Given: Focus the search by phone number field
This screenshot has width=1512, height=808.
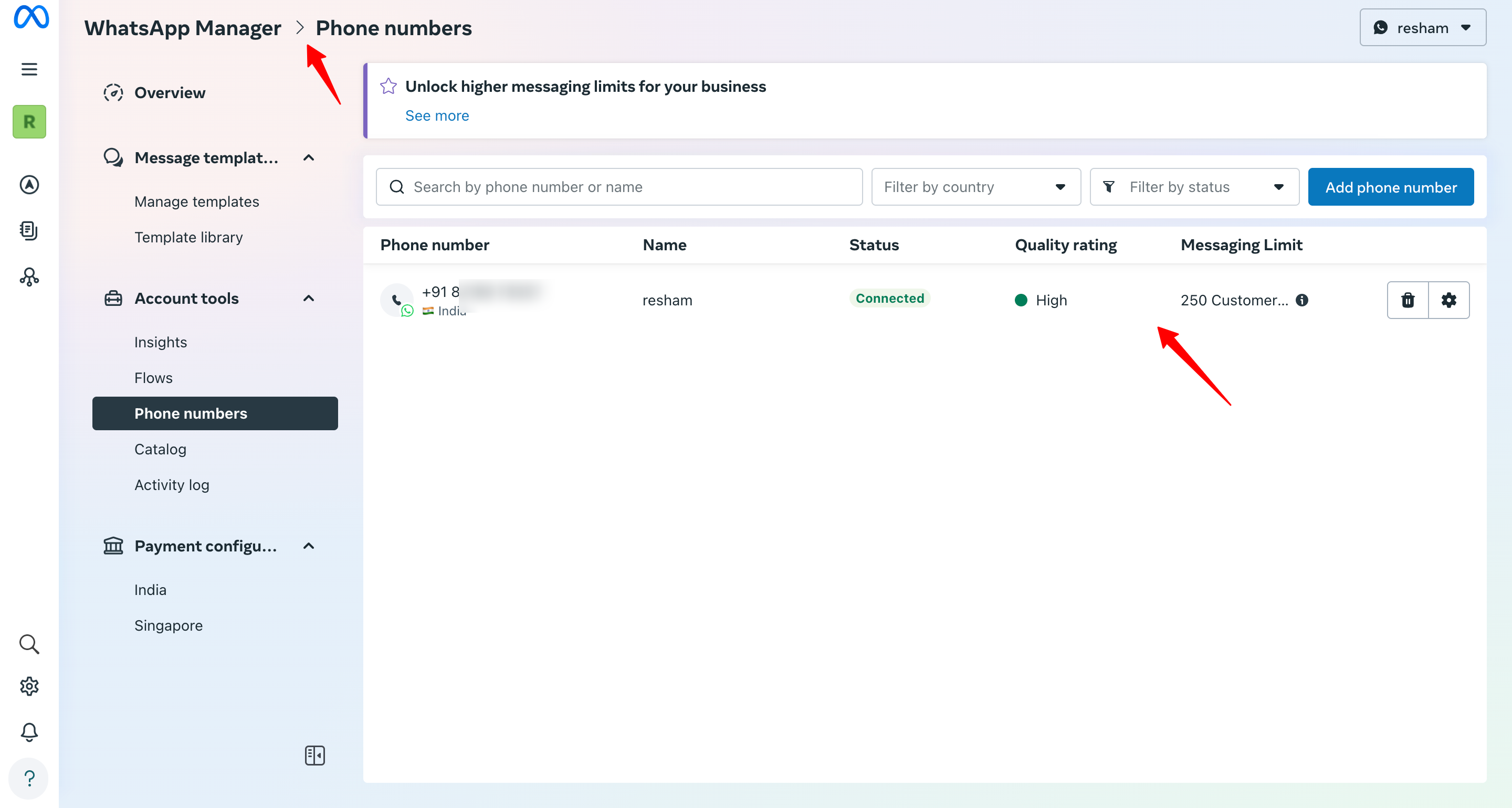Looking at the screenshot, I should click(619, 187).
